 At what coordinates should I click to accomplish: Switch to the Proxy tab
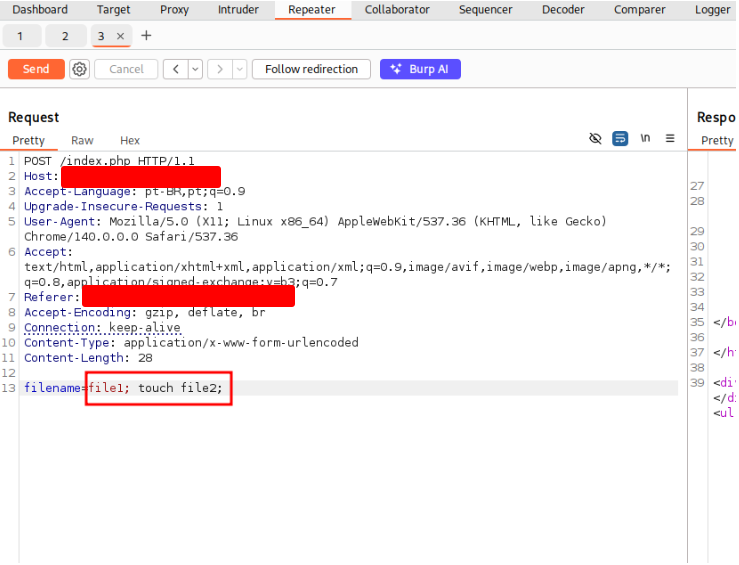click(174, 10)
